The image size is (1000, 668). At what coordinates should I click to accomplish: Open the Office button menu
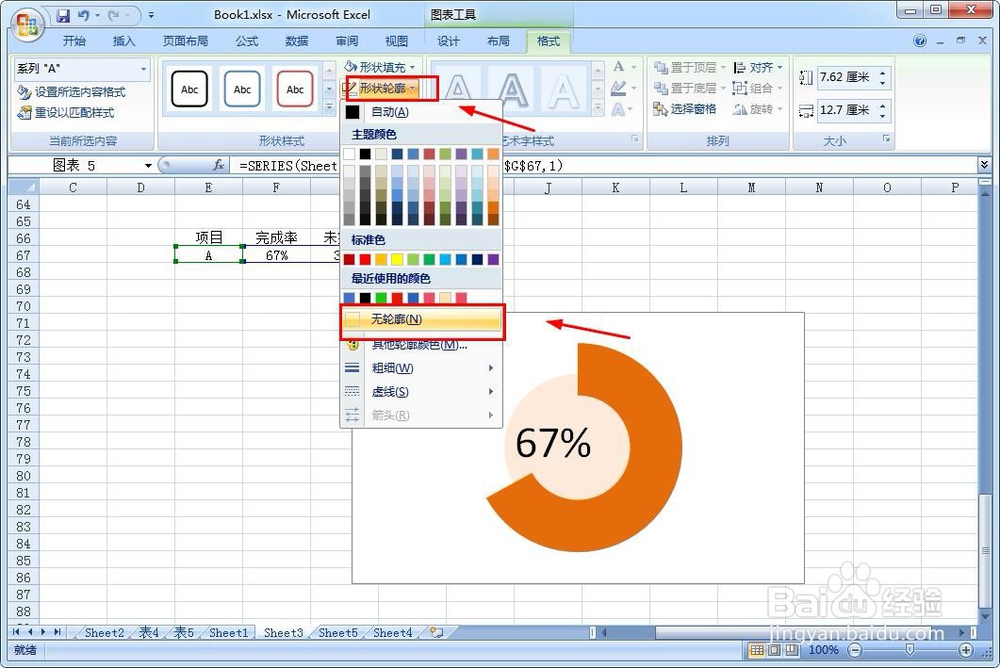[27, 26]
